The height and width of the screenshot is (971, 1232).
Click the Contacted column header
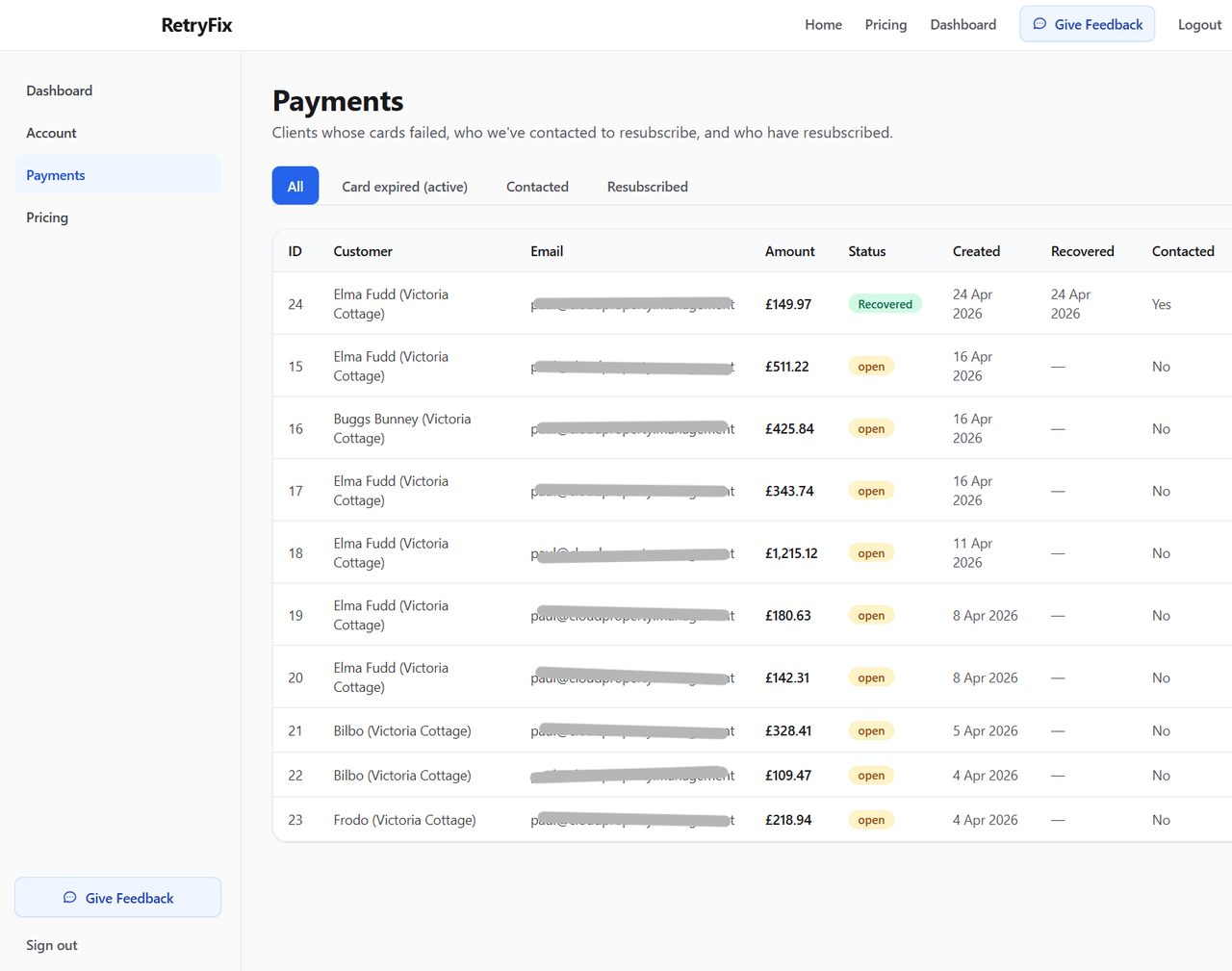1183,251
